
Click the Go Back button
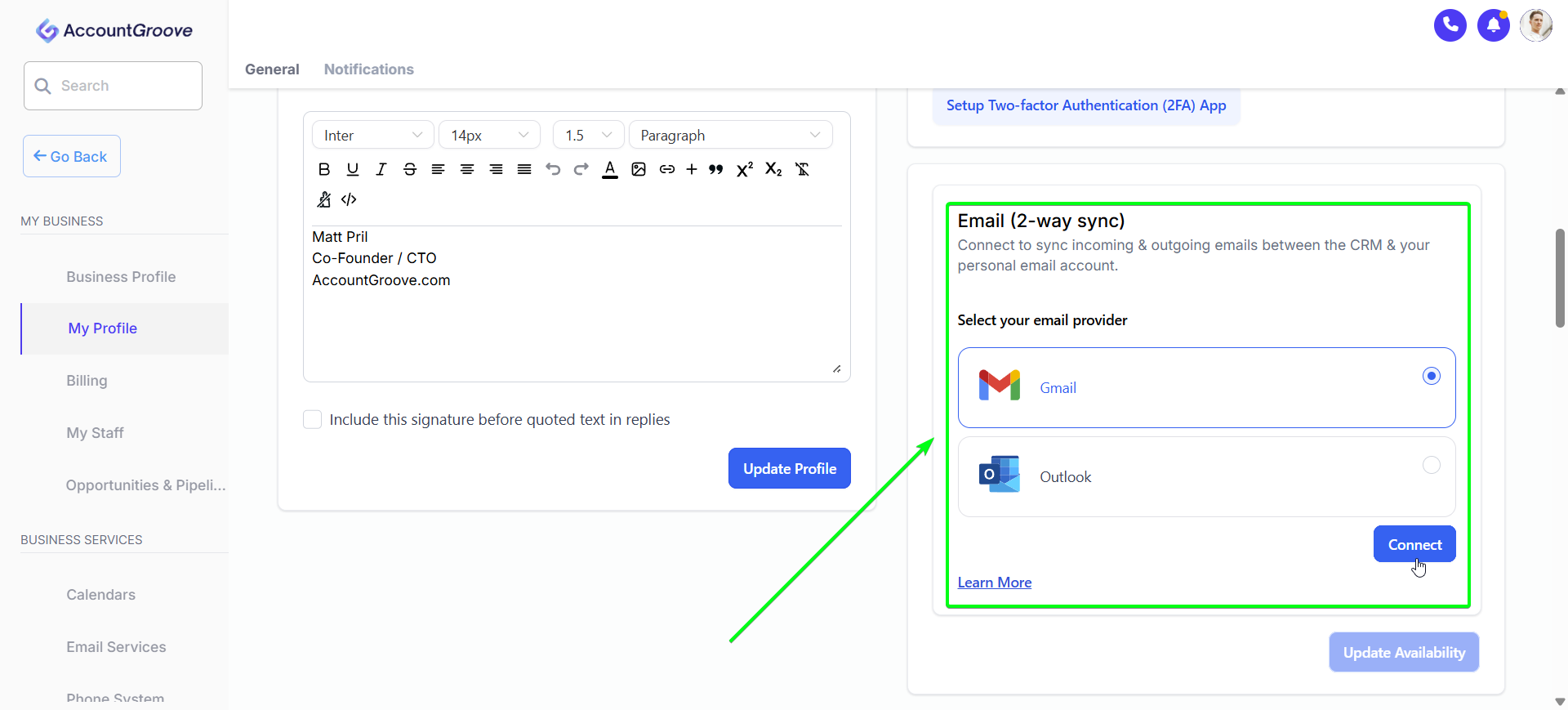[x=72, y=156]
